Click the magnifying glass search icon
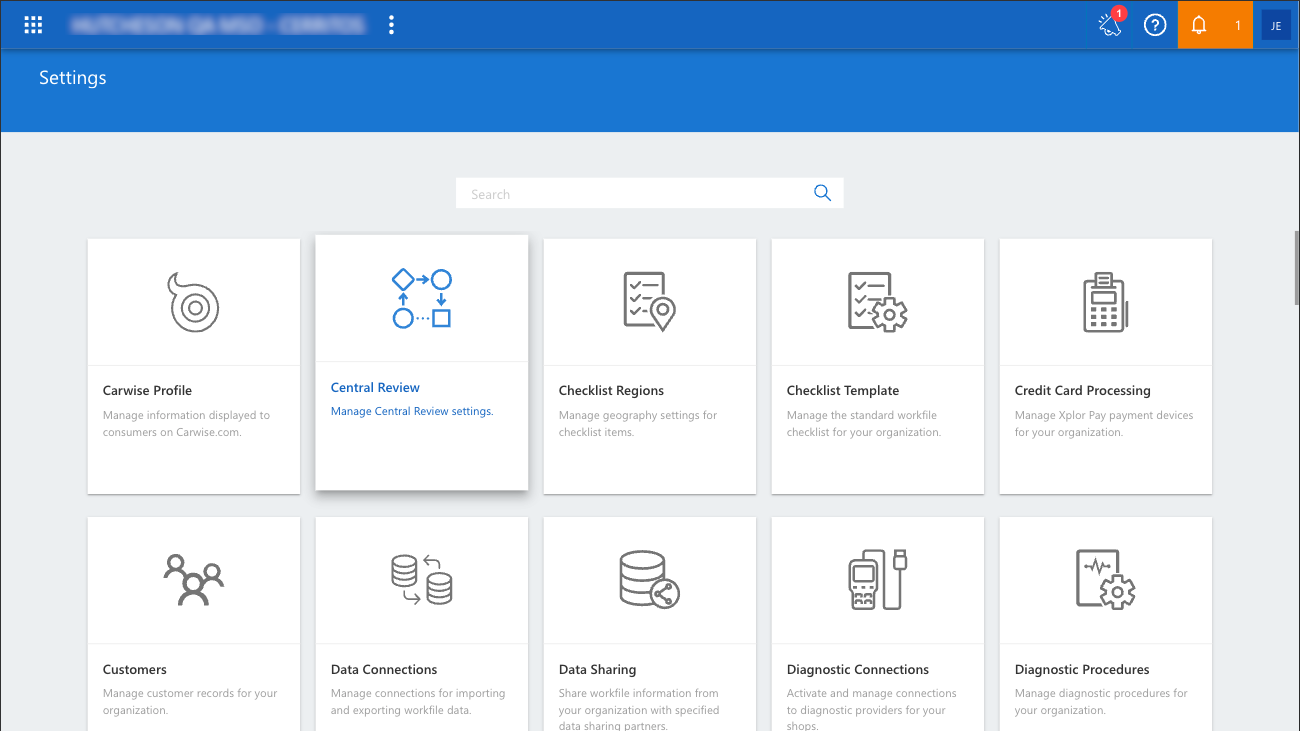Viewport: 1300px width, 731px height. click(822, 193)
